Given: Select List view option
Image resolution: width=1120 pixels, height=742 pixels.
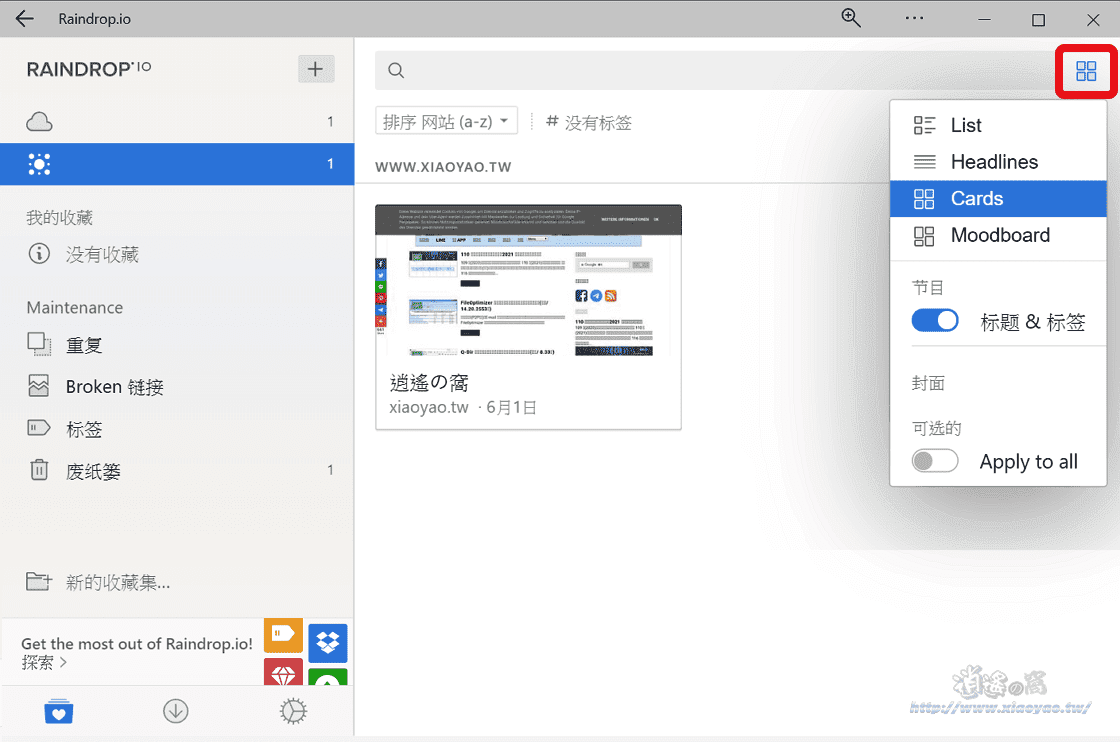Looking at the screenshot, I should [998, 126].
